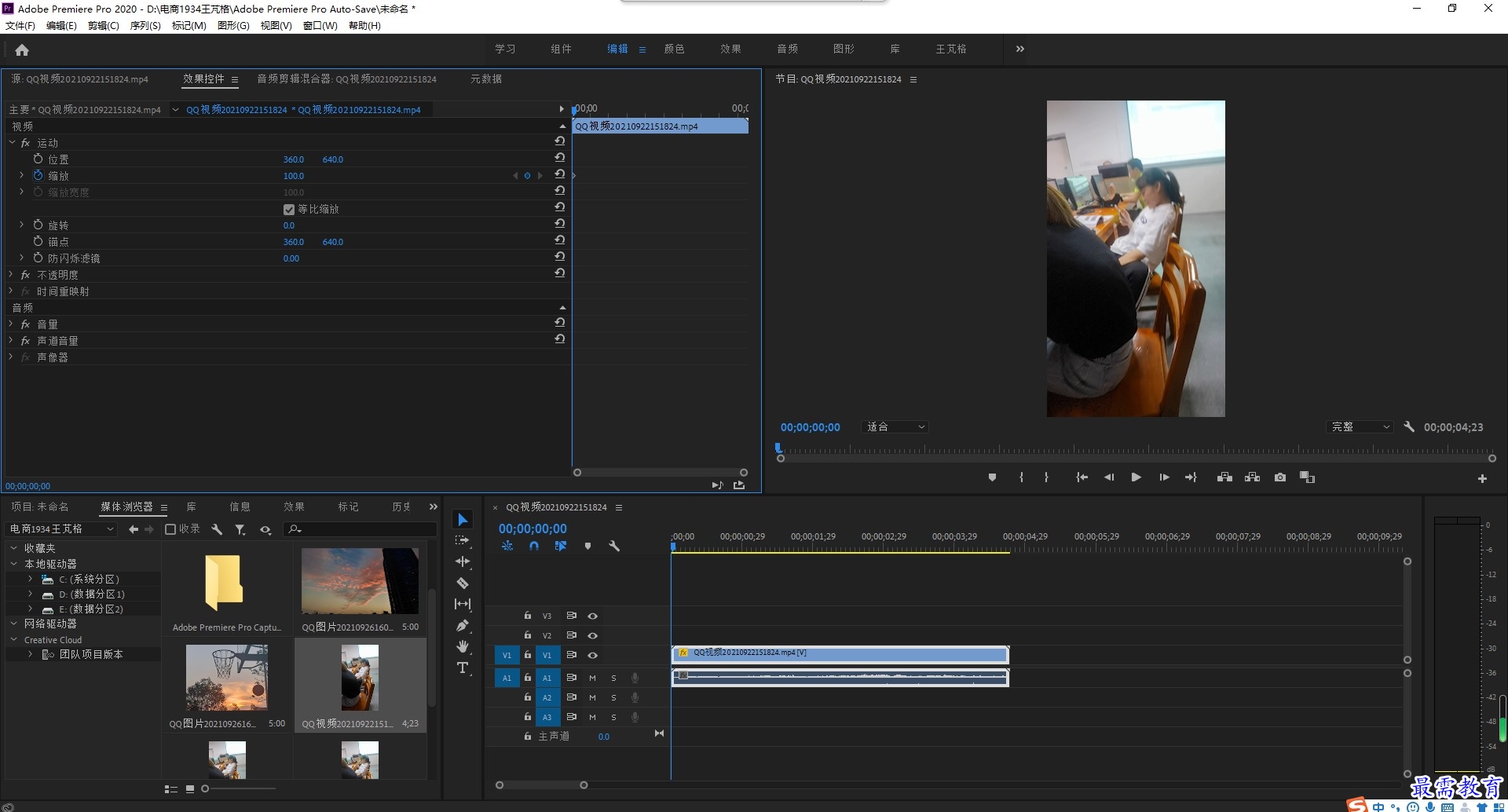The height and width of the screenshot is (812, 1508).
Task: Reset Position parameter
Action: coord(559,158)
